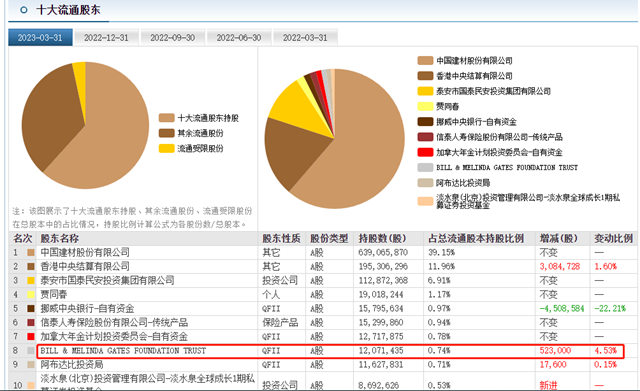Click the 持股数(股) column header
Screen dimensions: 640x391
[x=382, y=238]
